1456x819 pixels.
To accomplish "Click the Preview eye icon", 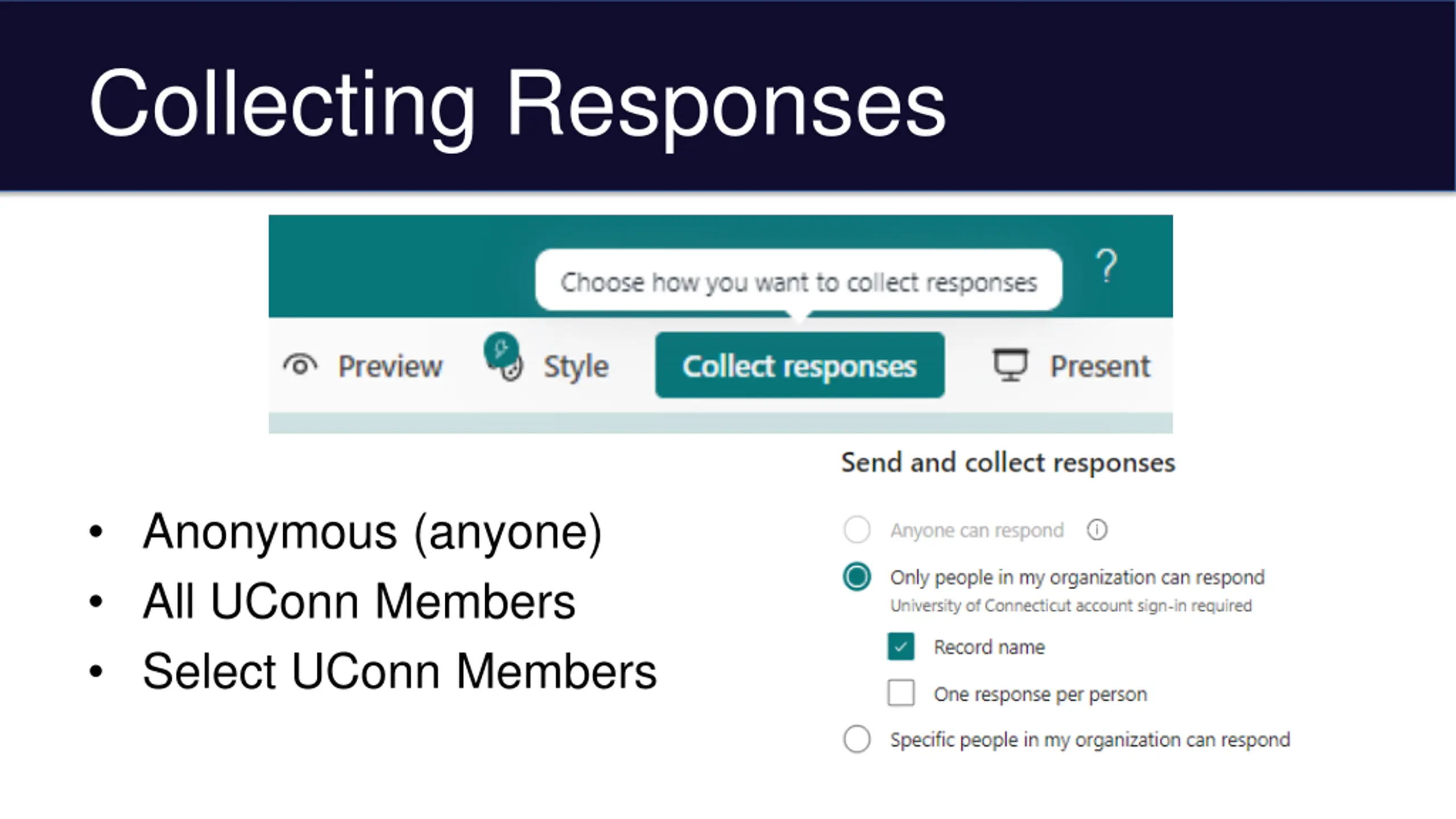I will 300,365.
